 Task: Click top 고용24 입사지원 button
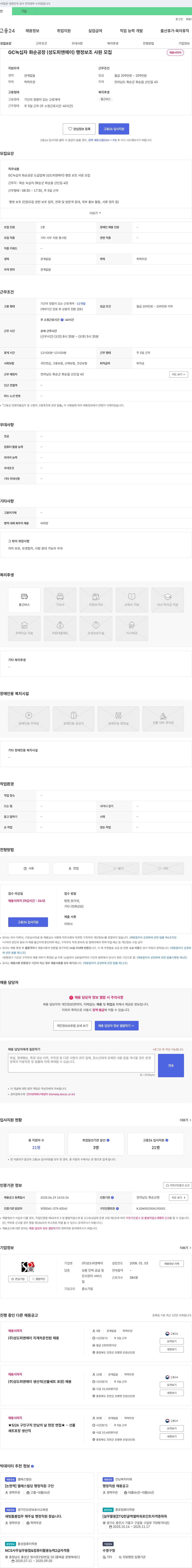coord(114,129)
